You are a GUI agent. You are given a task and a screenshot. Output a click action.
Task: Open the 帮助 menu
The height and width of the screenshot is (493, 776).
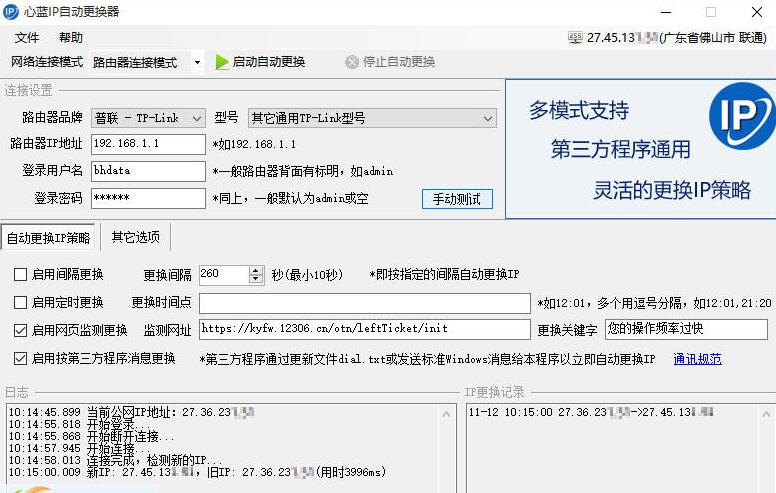coord(71,38)
